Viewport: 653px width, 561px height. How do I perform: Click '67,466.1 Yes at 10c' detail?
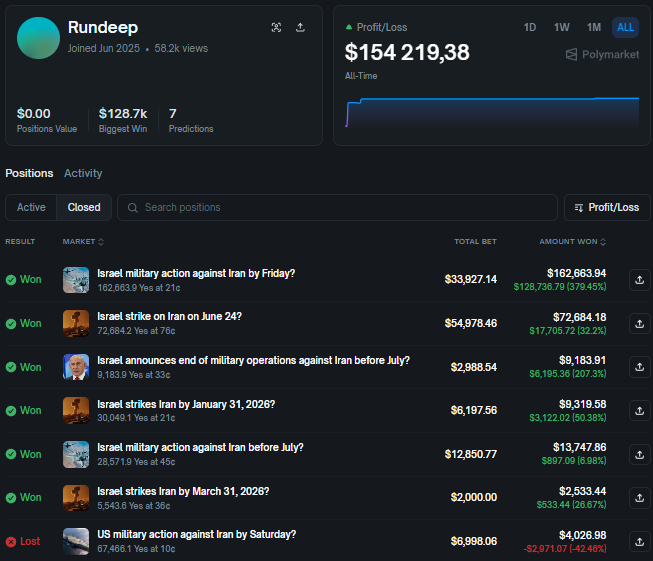point(136,549)
